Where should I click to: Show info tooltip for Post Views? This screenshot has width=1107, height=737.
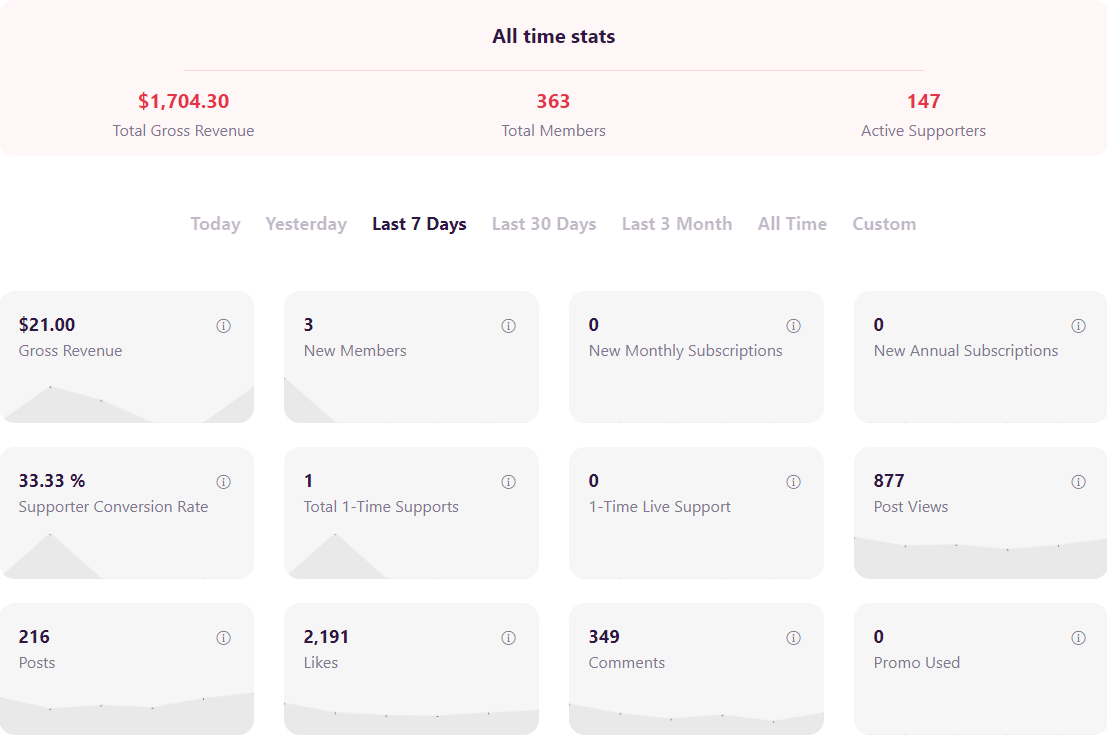pos(1078,482)
